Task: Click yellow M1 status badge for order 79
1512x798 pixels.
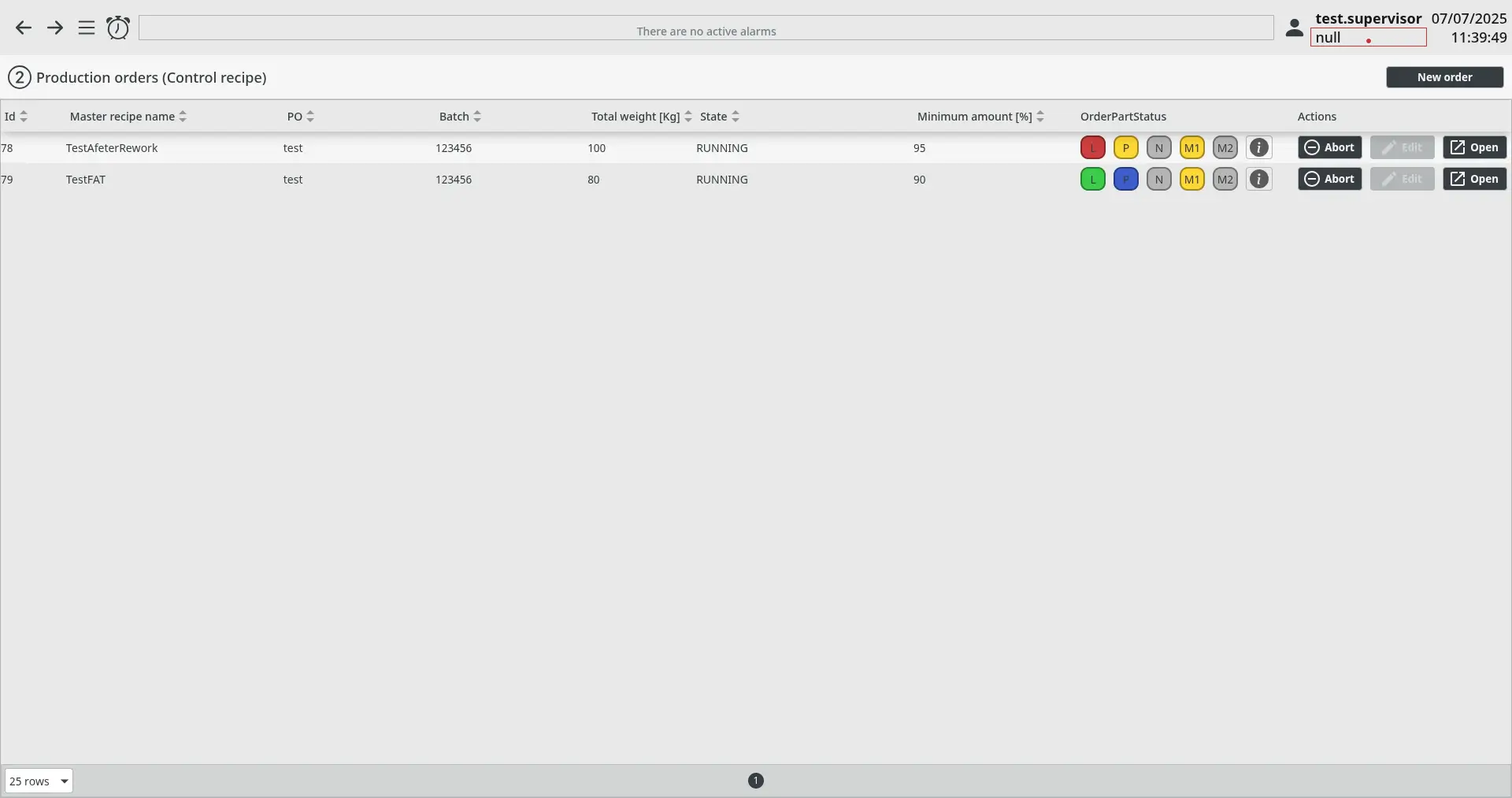Action: 1192,180
